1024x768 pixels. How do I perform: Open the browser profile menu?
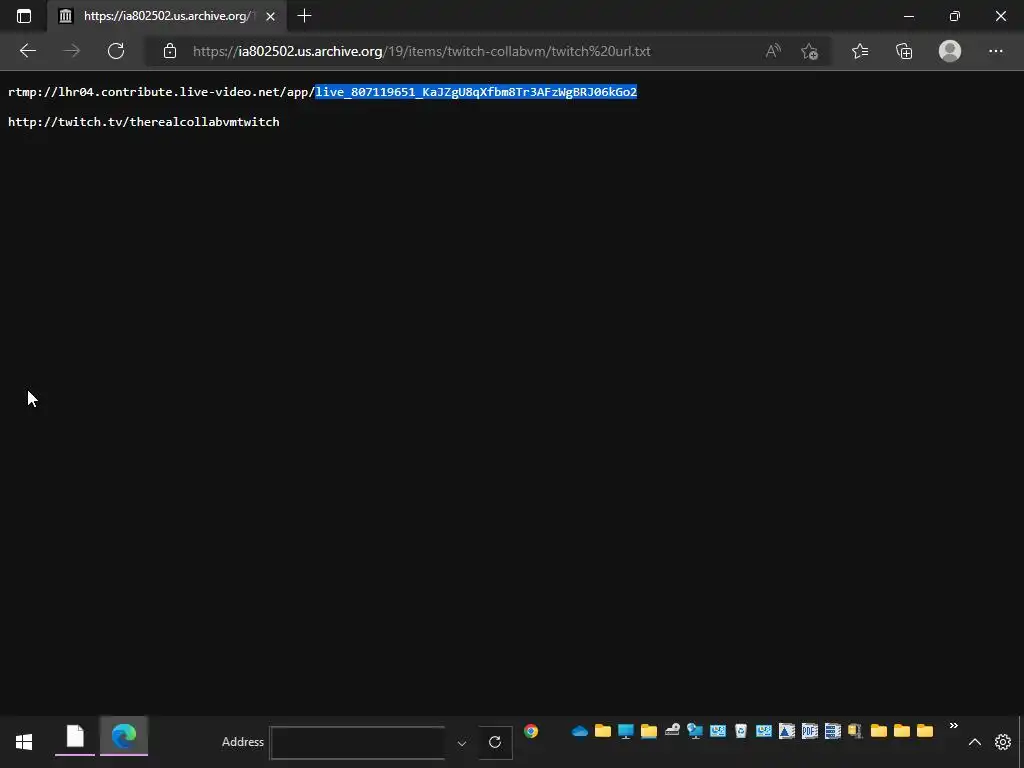950,51
